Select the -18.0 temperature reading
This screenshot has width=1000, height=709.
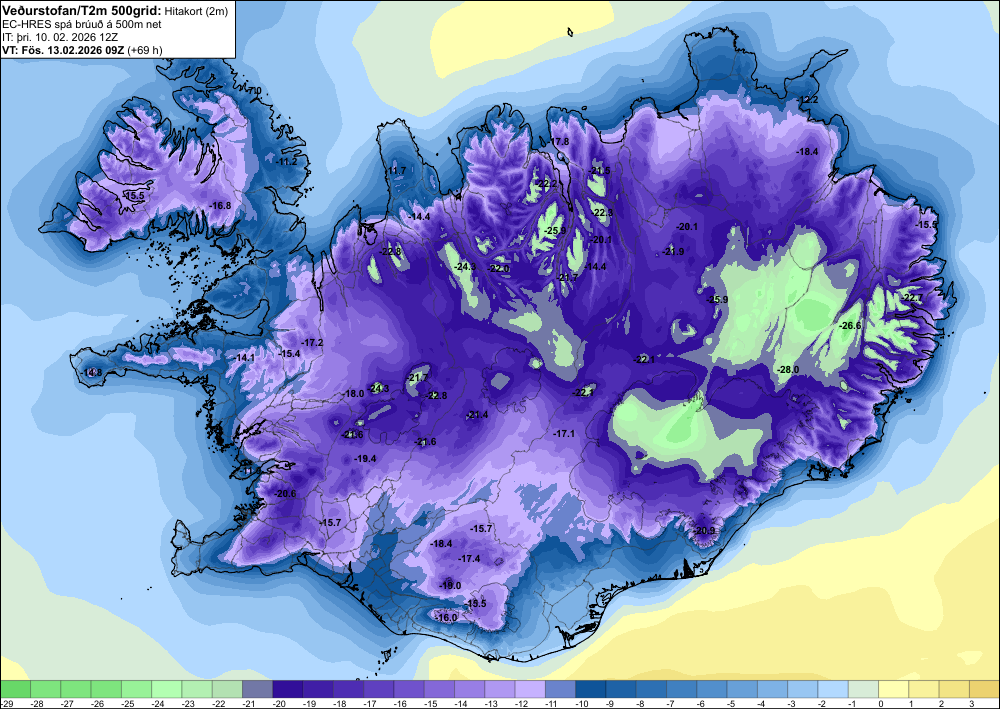point(353,394)
